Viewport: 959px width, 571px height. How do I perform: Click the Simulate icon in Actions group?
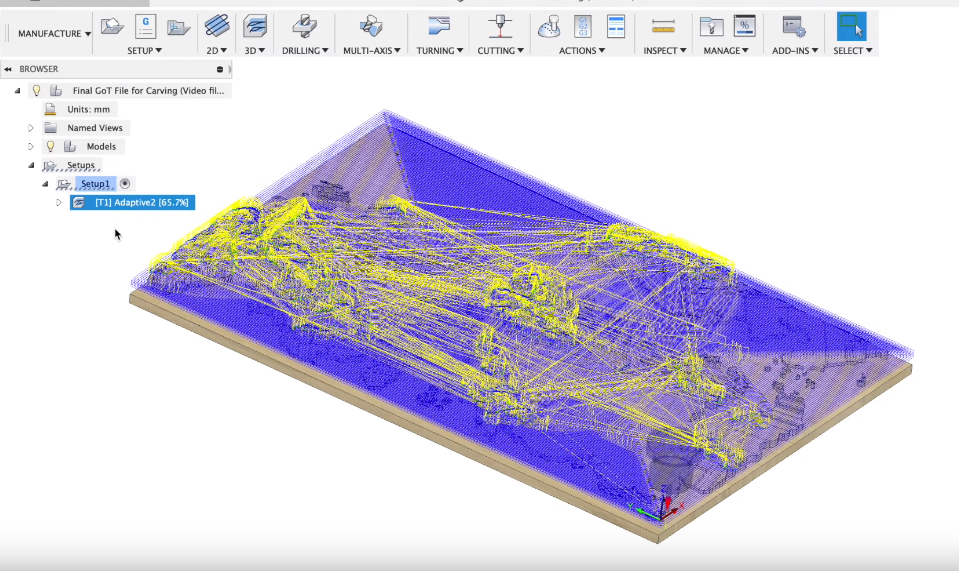click(x=549, y=26)
